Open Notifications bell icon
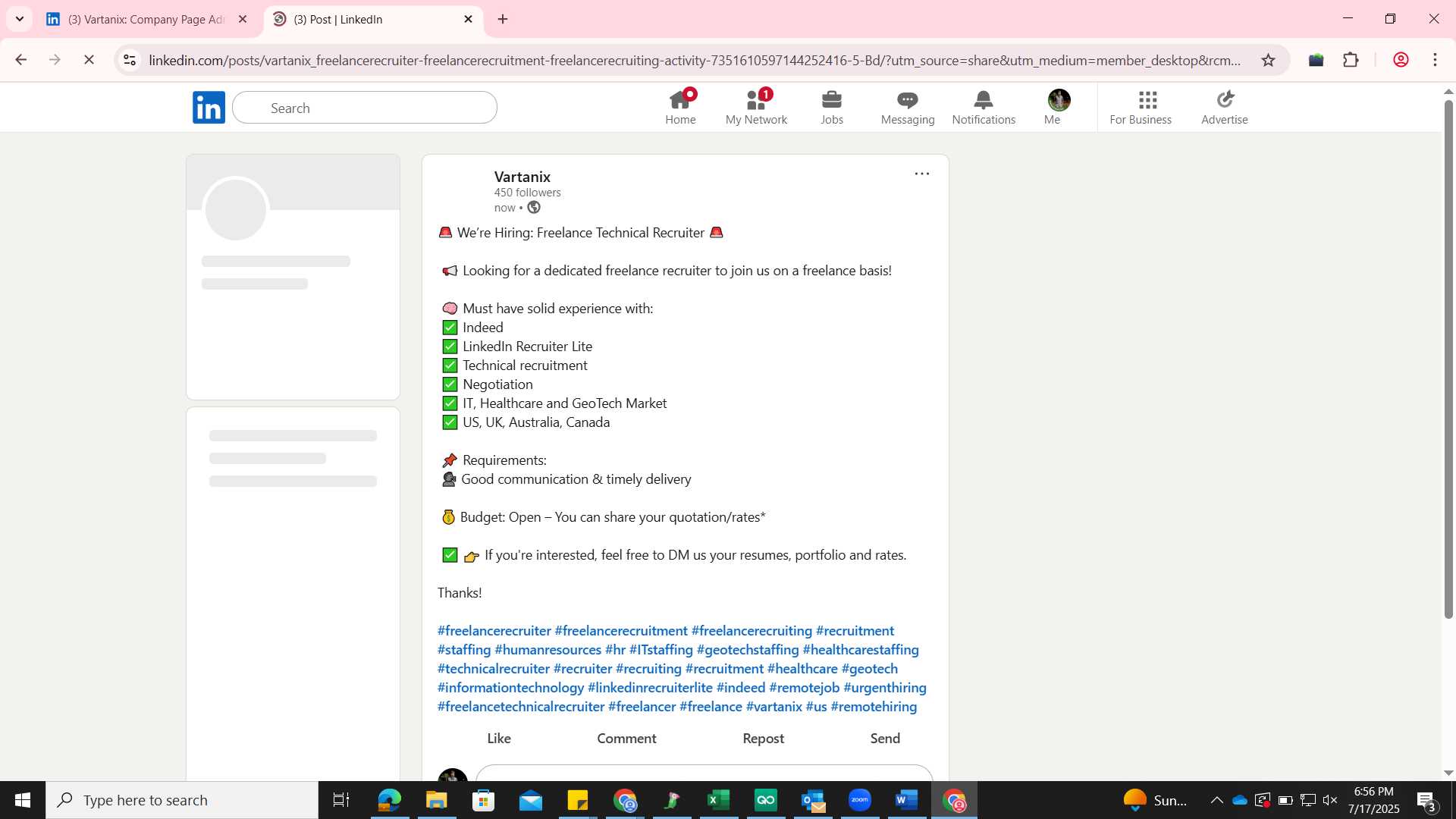The image size is (1456, 819). (984, 100)
